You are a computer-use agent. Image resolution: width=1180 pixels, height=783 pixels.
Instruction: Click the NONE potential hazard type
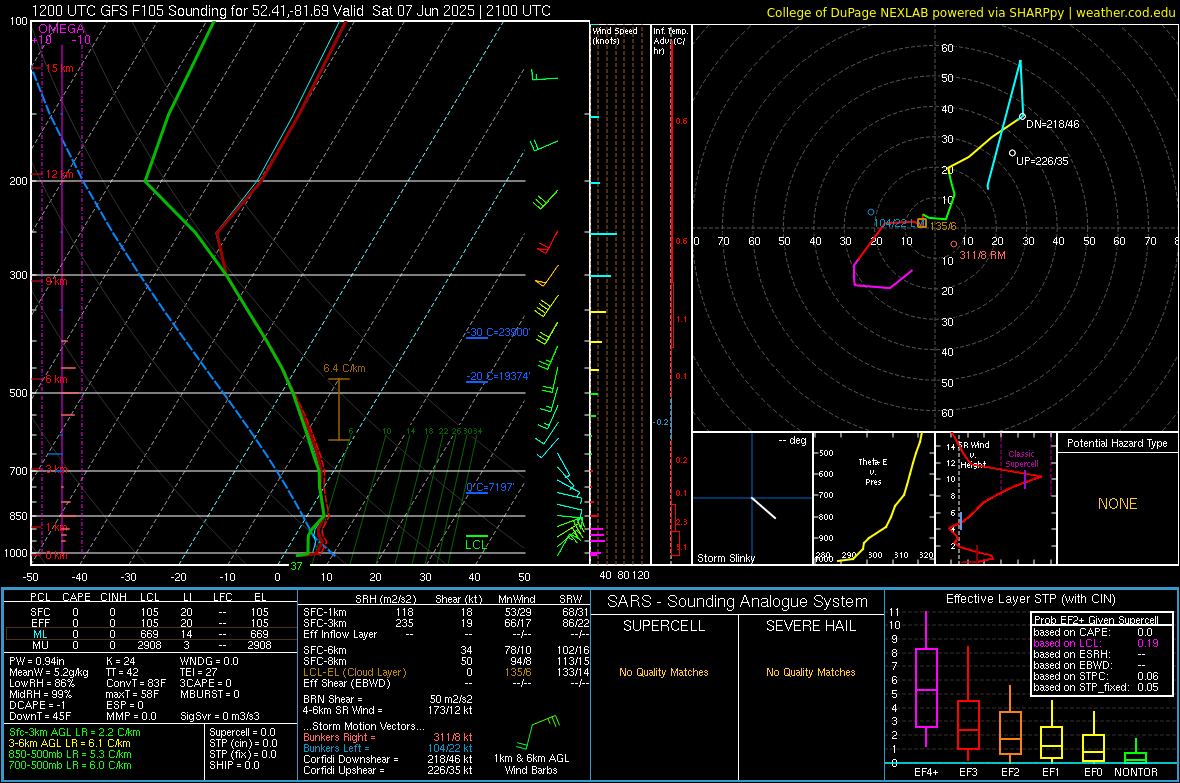click(x=1118, y=504)
